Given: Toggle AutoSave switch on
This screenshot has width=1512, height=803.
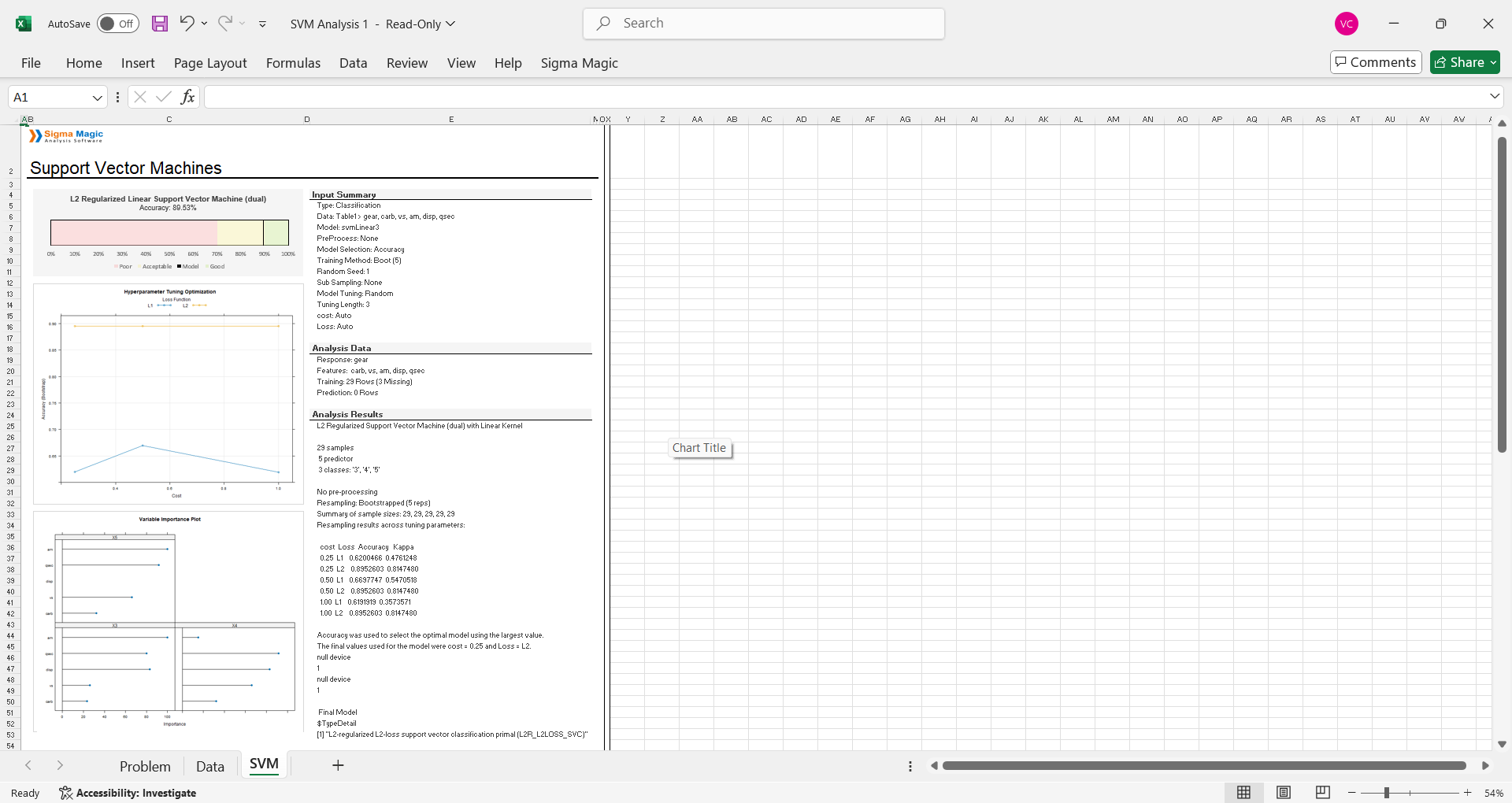Looking at the screenshot, I should 118,24.
